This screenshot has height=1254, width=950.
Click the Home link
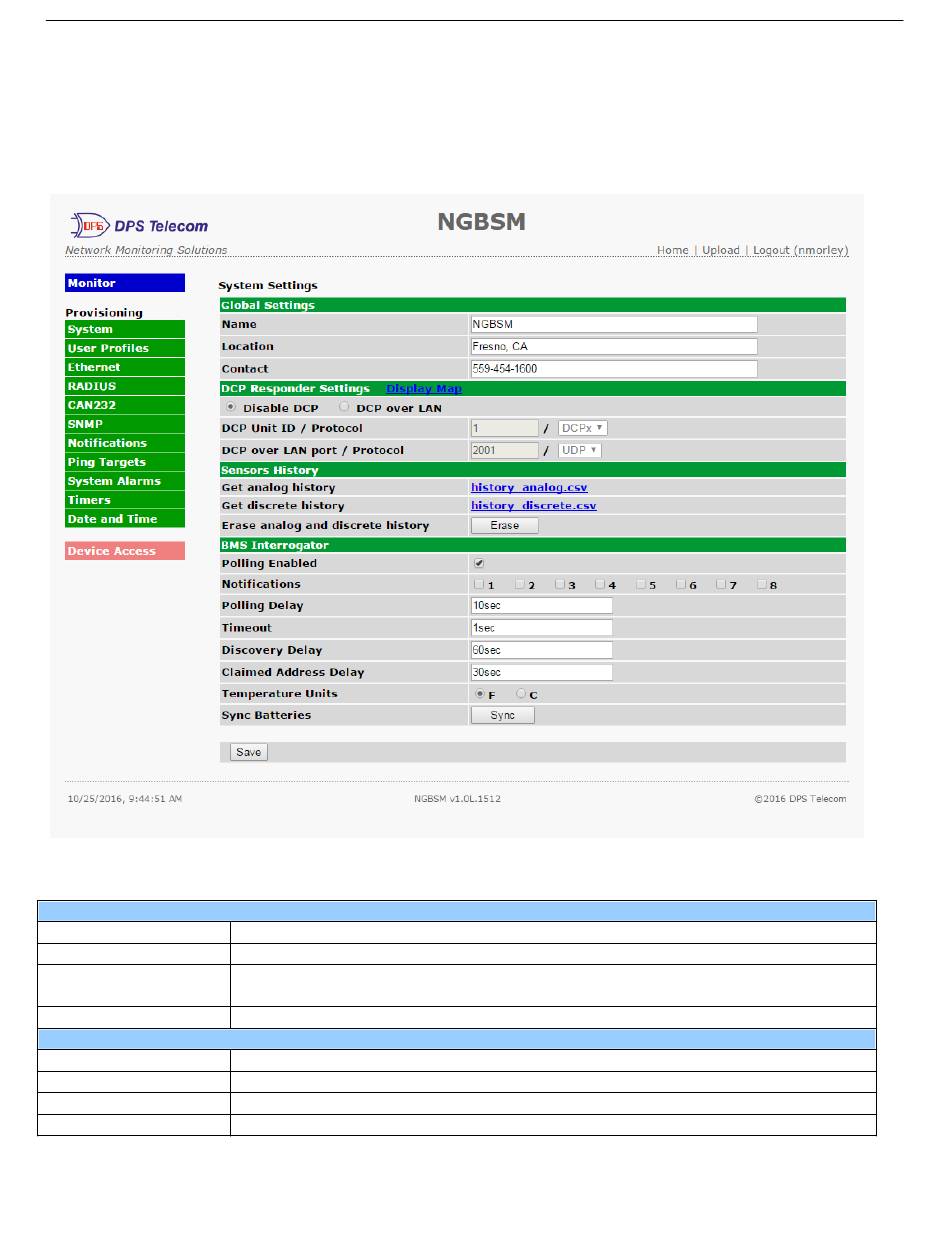(x=672, y=250)
